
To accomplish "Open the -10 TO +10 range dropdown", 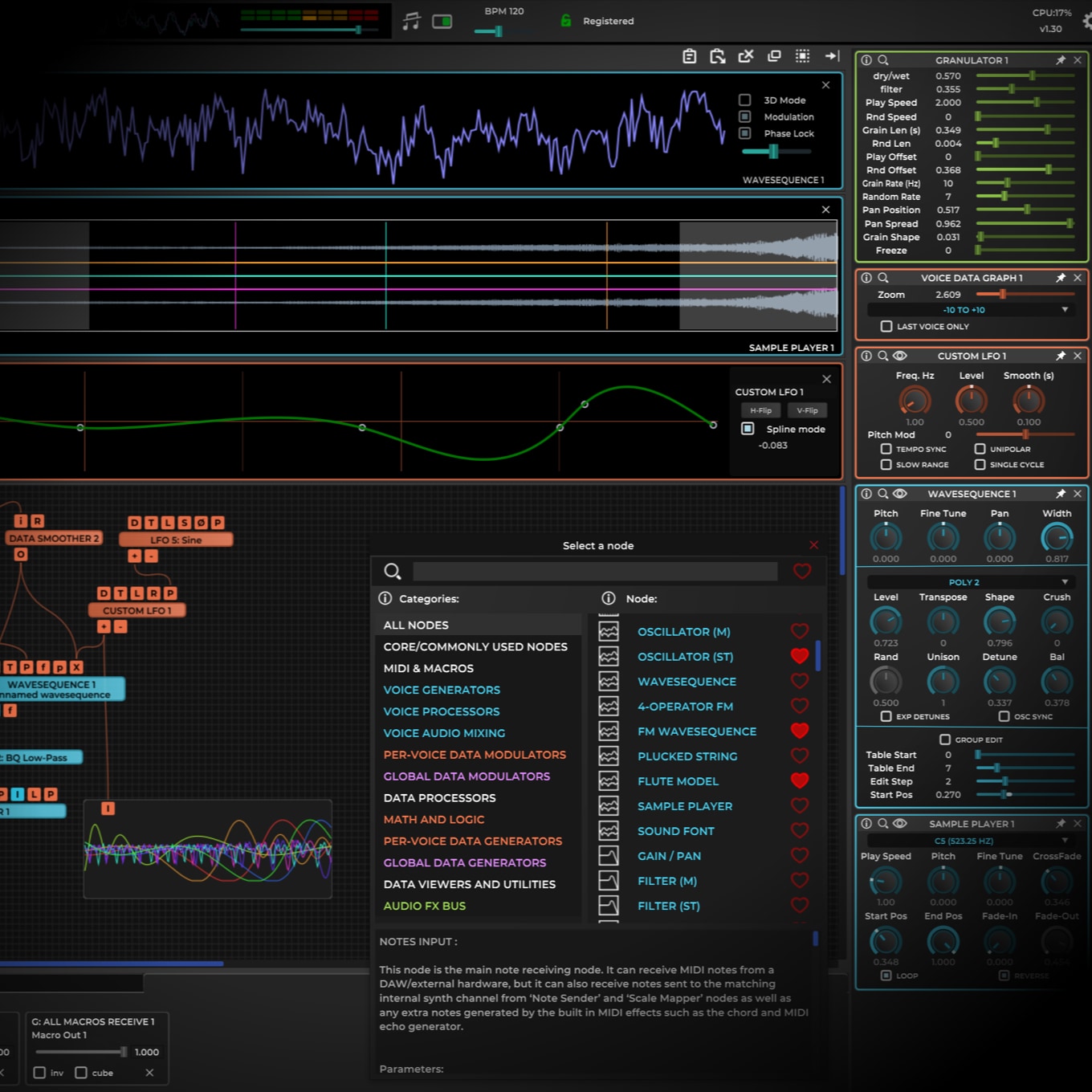I will point(970,310).
